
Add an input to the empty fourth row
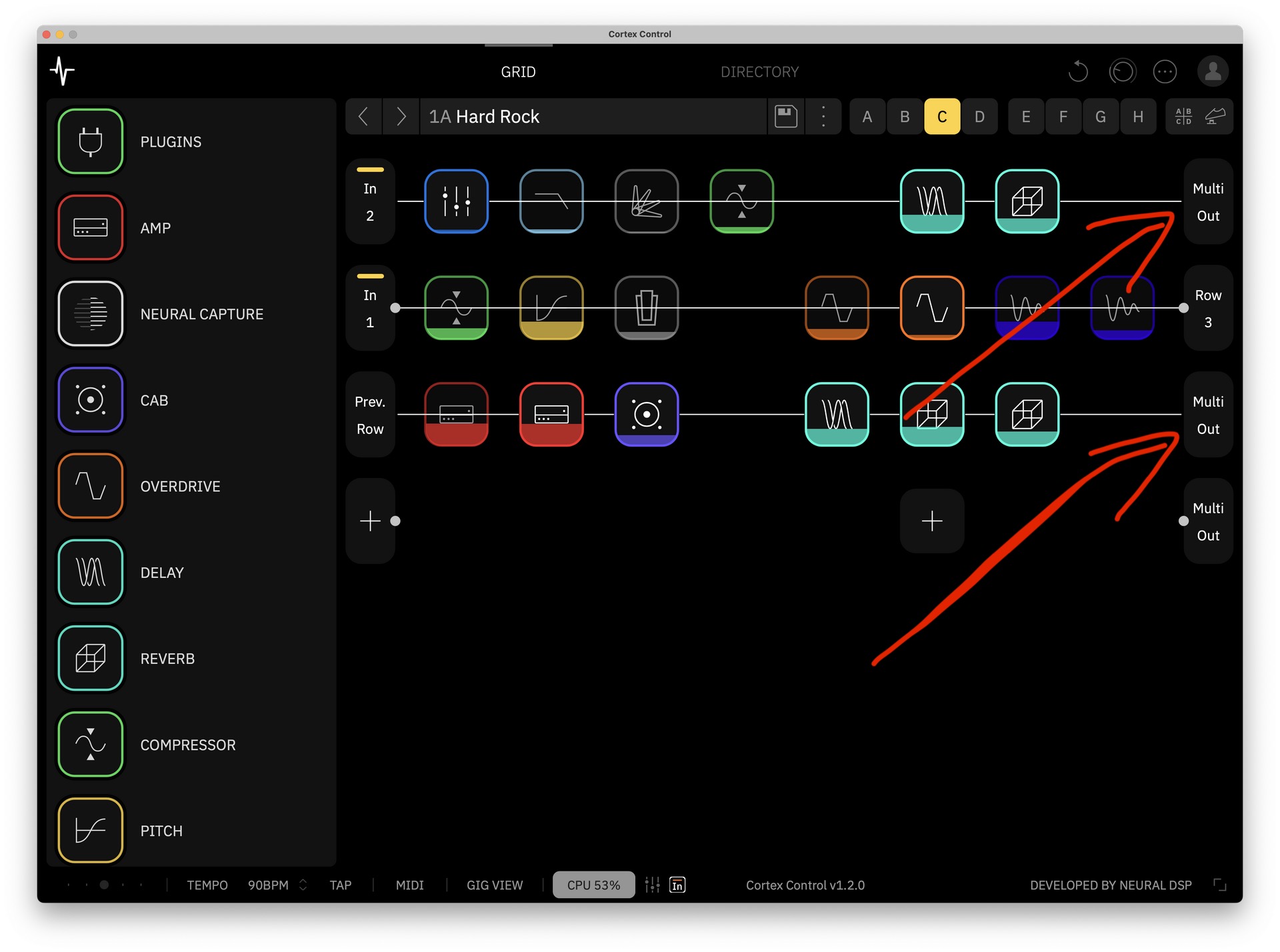tap(370, 521)
